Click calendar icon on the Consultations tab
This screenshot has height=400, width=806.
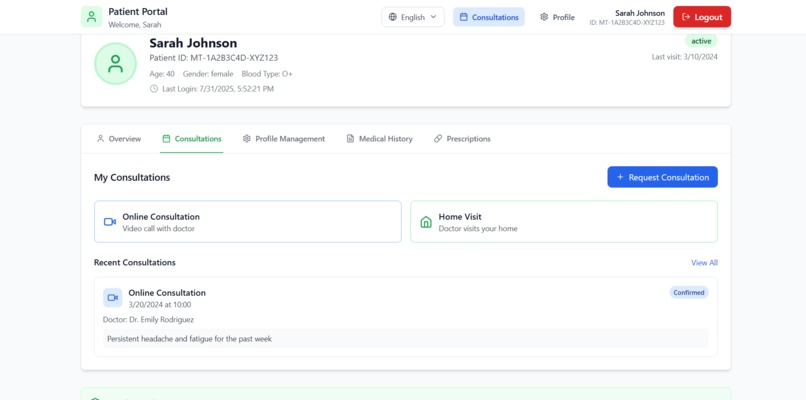tap(166, 138)
